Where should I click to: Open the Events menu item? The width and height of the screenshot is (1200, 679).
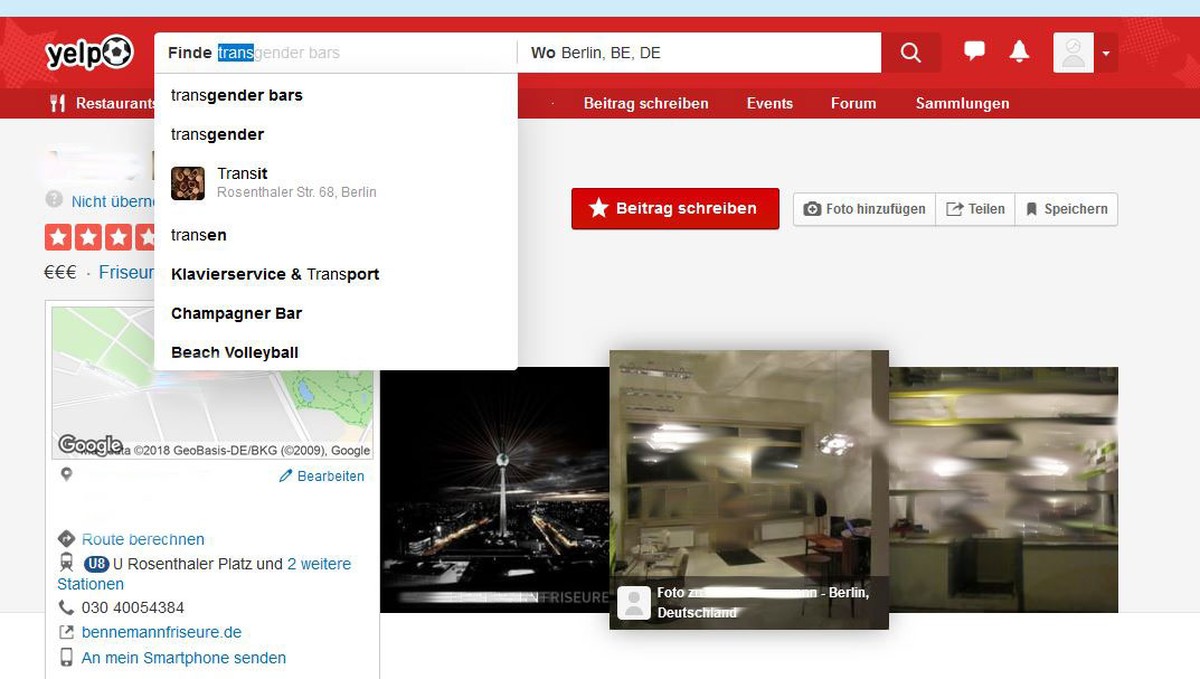[770, 103]
